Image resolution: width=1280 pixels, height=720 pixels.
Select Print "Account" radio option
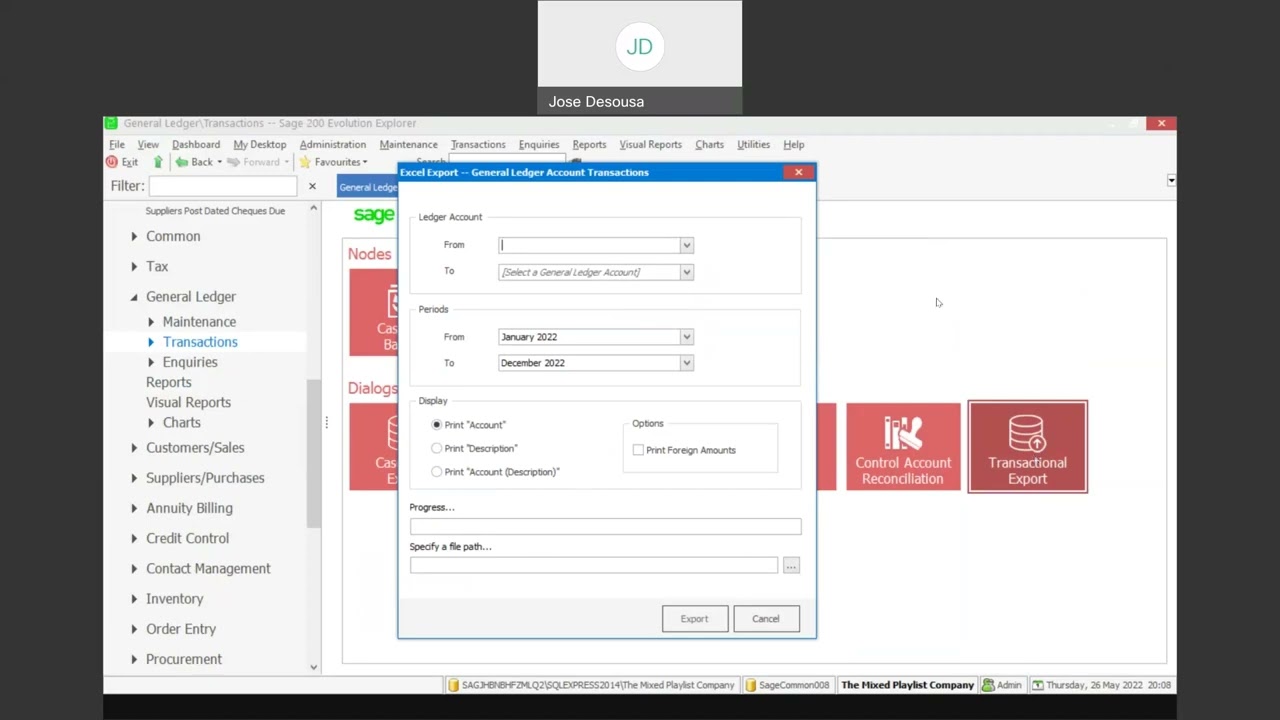pos(437,425)
